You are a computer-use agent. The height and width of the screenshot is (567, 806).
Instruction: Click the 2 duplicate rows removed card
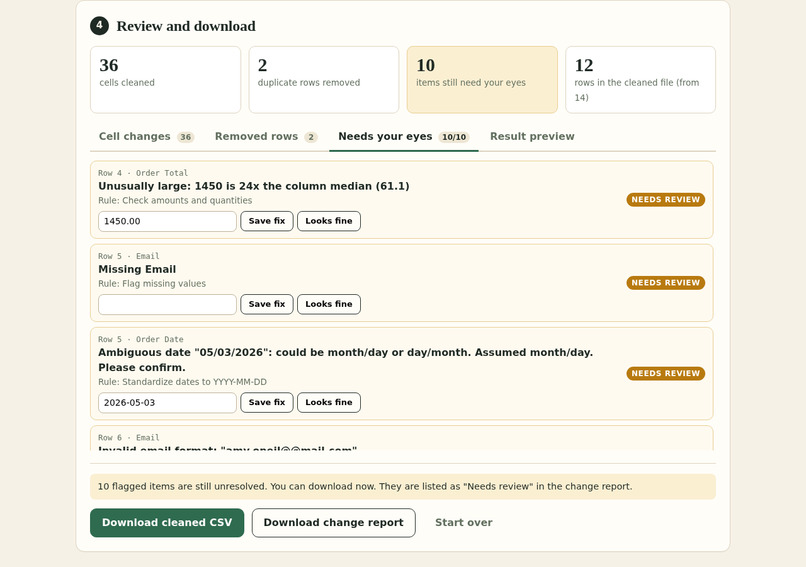tap(324, 80)
